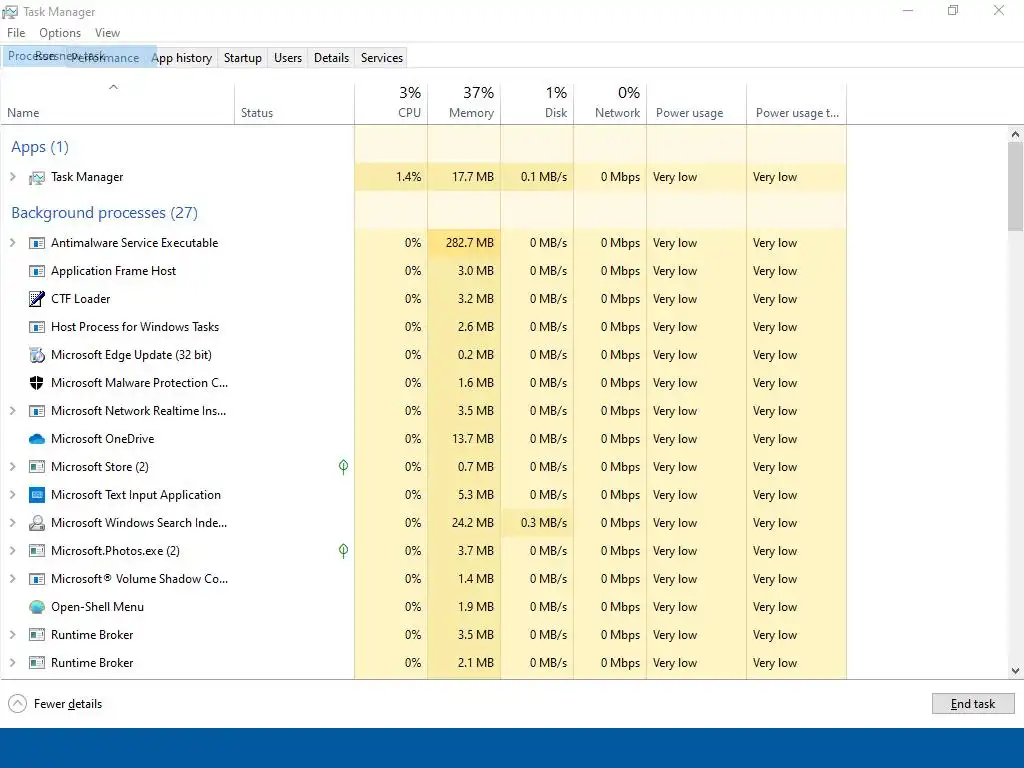
Task: Click Microsoft Volume Shadow Copy icon
Action: coord(37,579)
